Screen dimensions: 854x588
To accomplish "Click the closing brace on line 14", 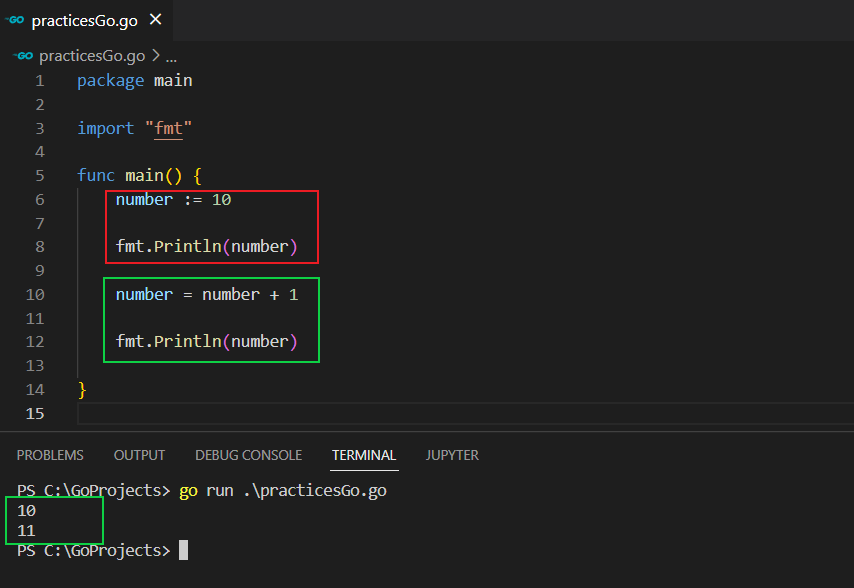I will point(82,389).
